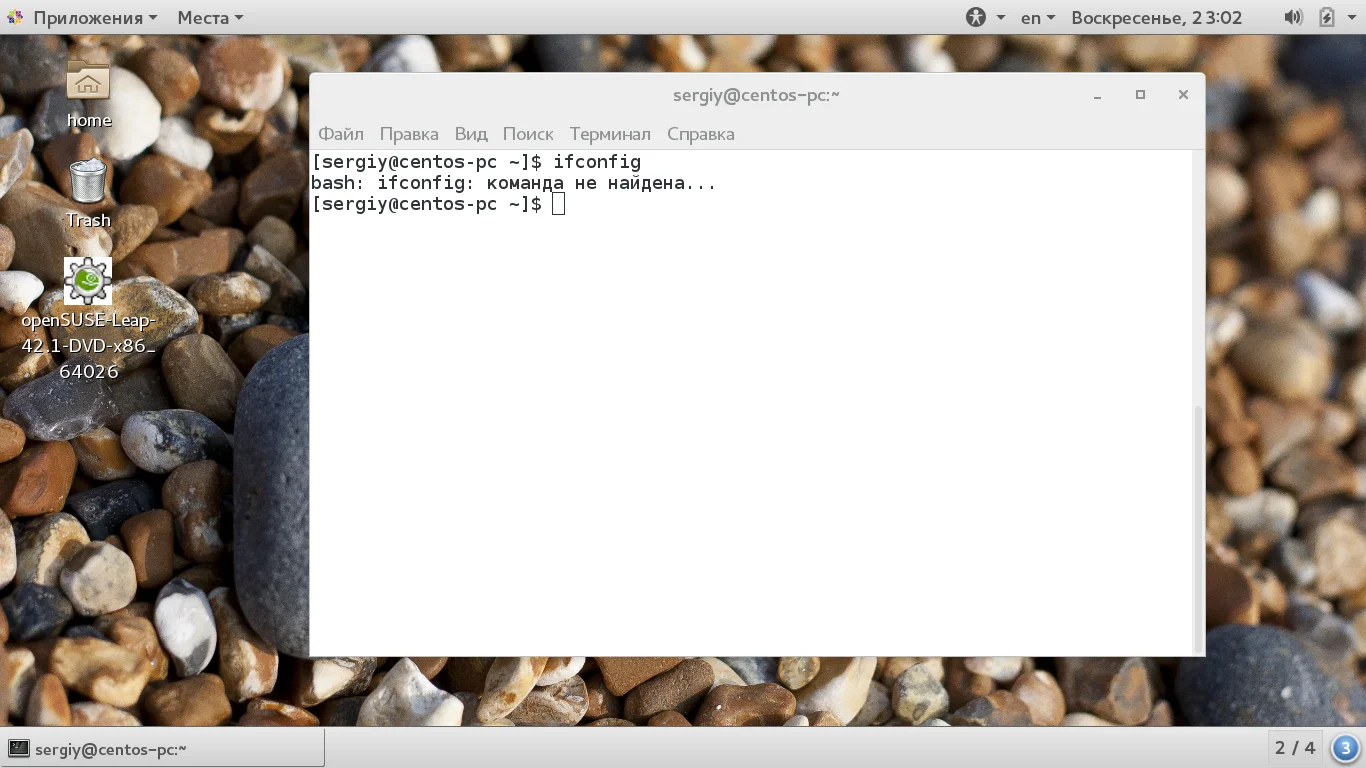Click the terminal prompt cursor line
The height and width of the screenshot is (768, 1366).
(438, 204)
